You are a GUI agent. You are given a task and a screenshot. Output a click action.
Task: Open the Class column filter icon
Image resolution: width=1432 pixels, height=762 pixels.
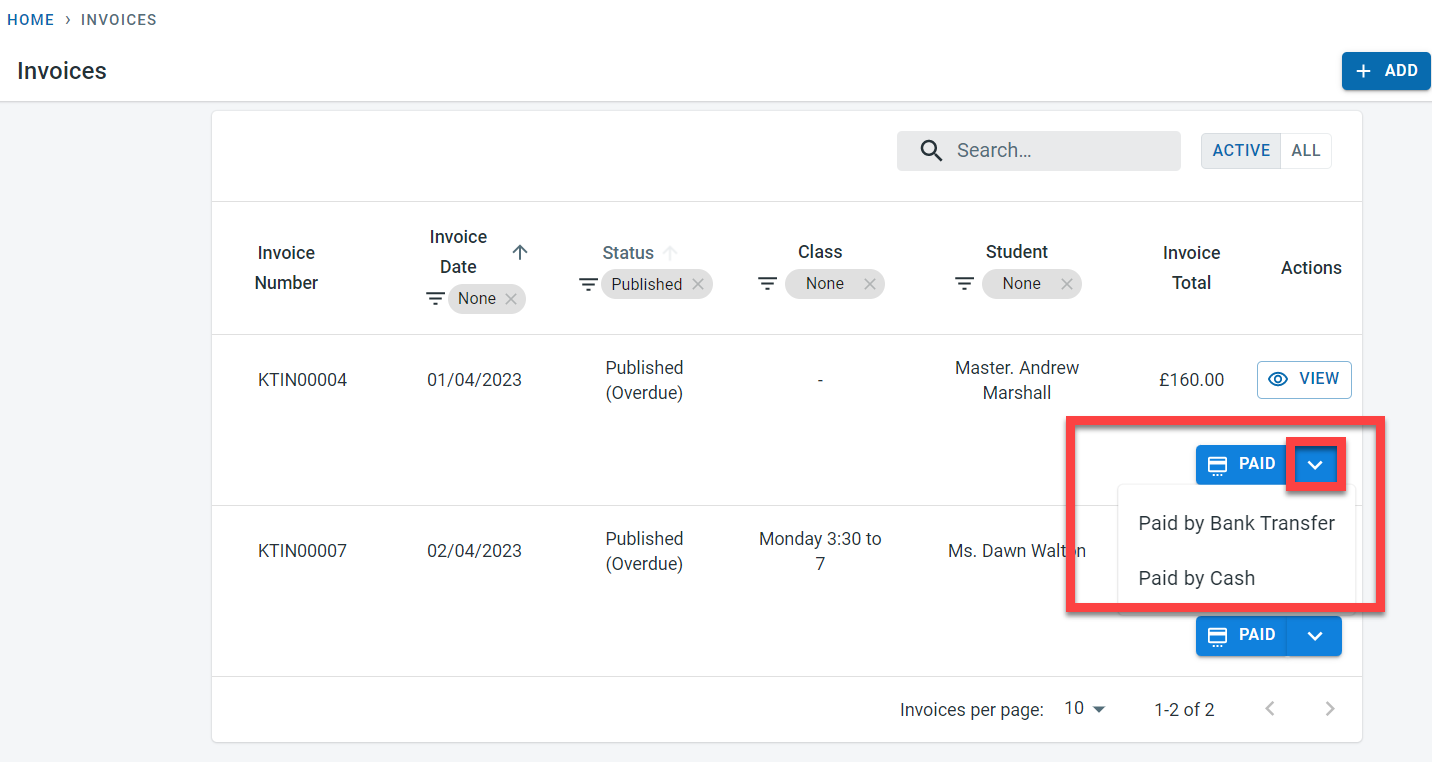[x=767, y=284]
